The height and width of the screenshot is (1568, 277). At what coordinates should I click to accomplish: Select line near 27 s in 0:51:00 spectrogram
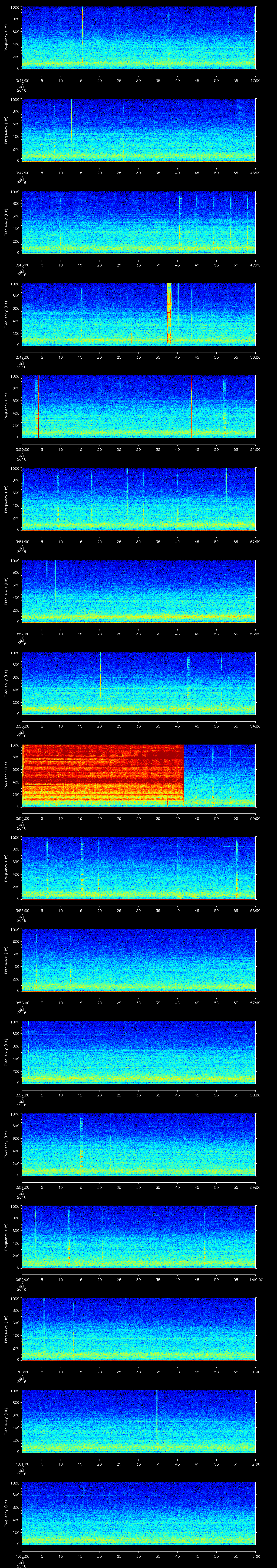127,492
